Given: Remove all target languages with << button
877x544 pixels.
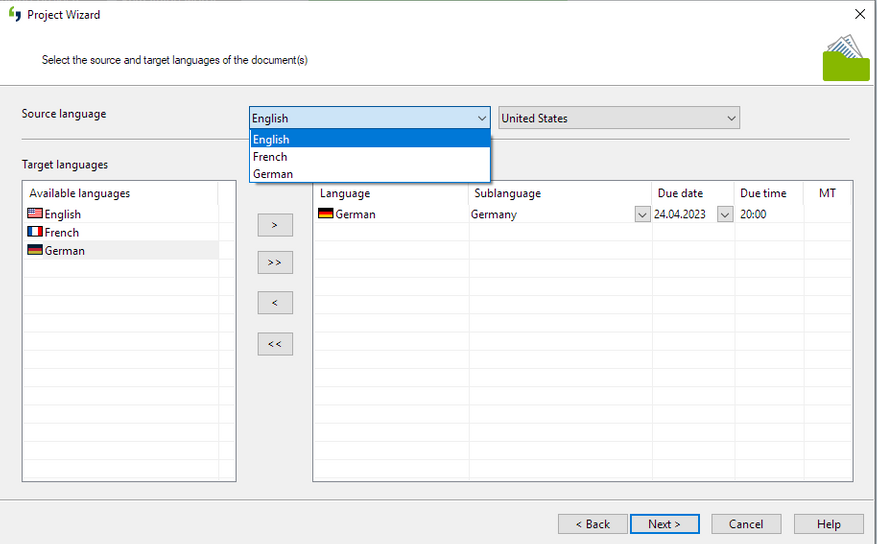Looking at the screenshot, I should [x=275, y=344].
